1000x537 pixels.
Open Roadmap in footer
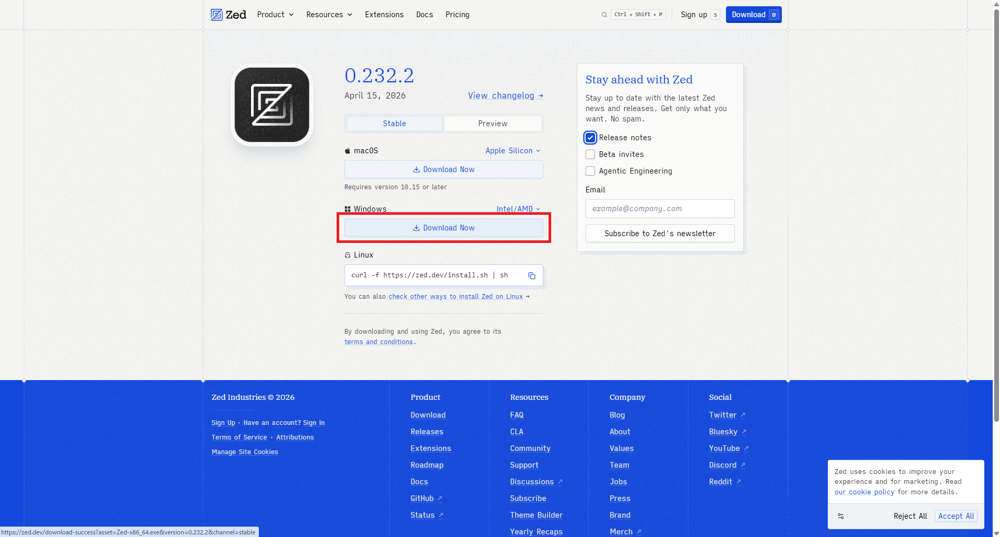427,465
